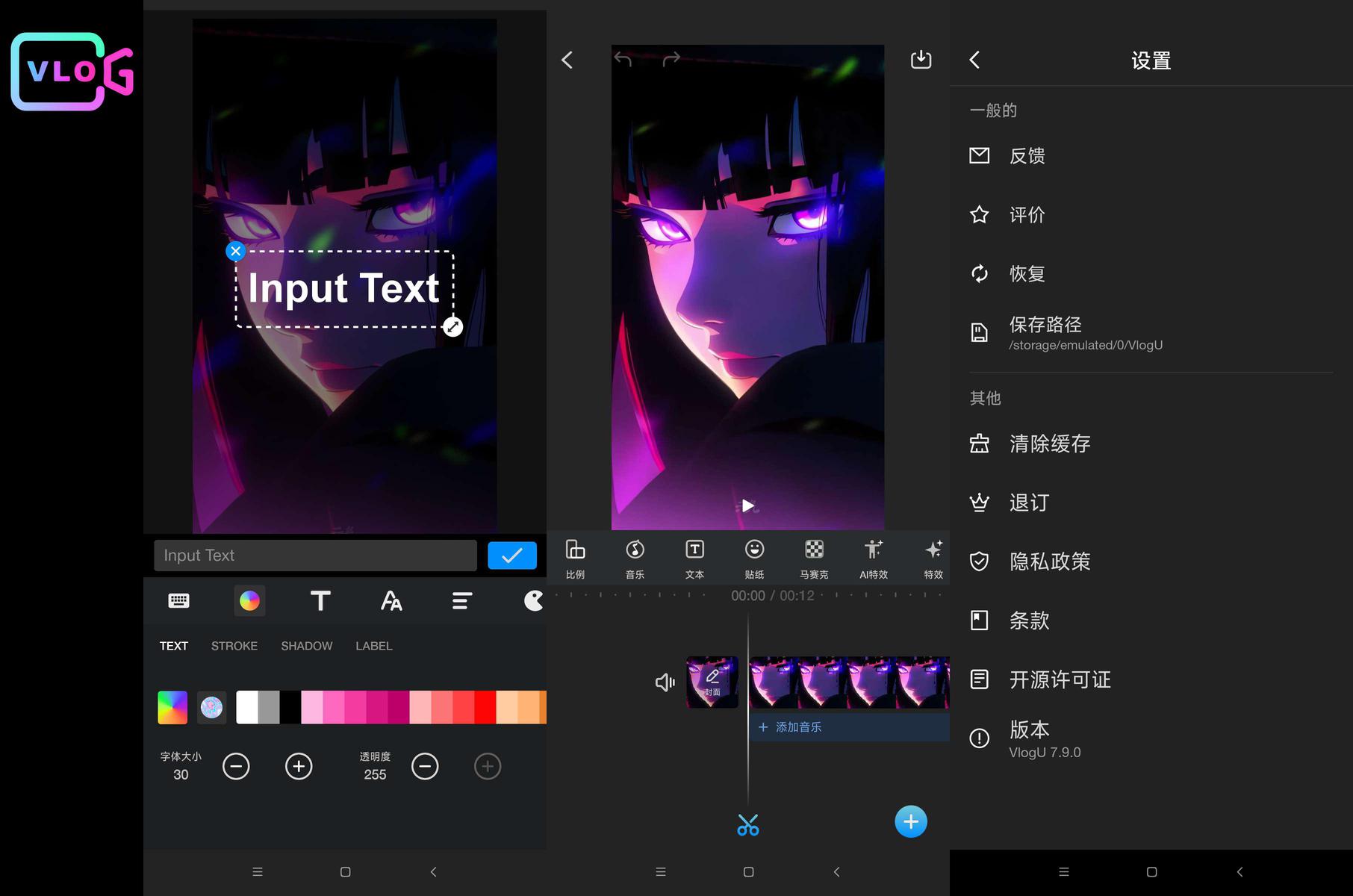Screen dimensions: 1353x896
Task: Increase transparency with greyed plus button
Action: pyautogui.click(x=488, y=766)
